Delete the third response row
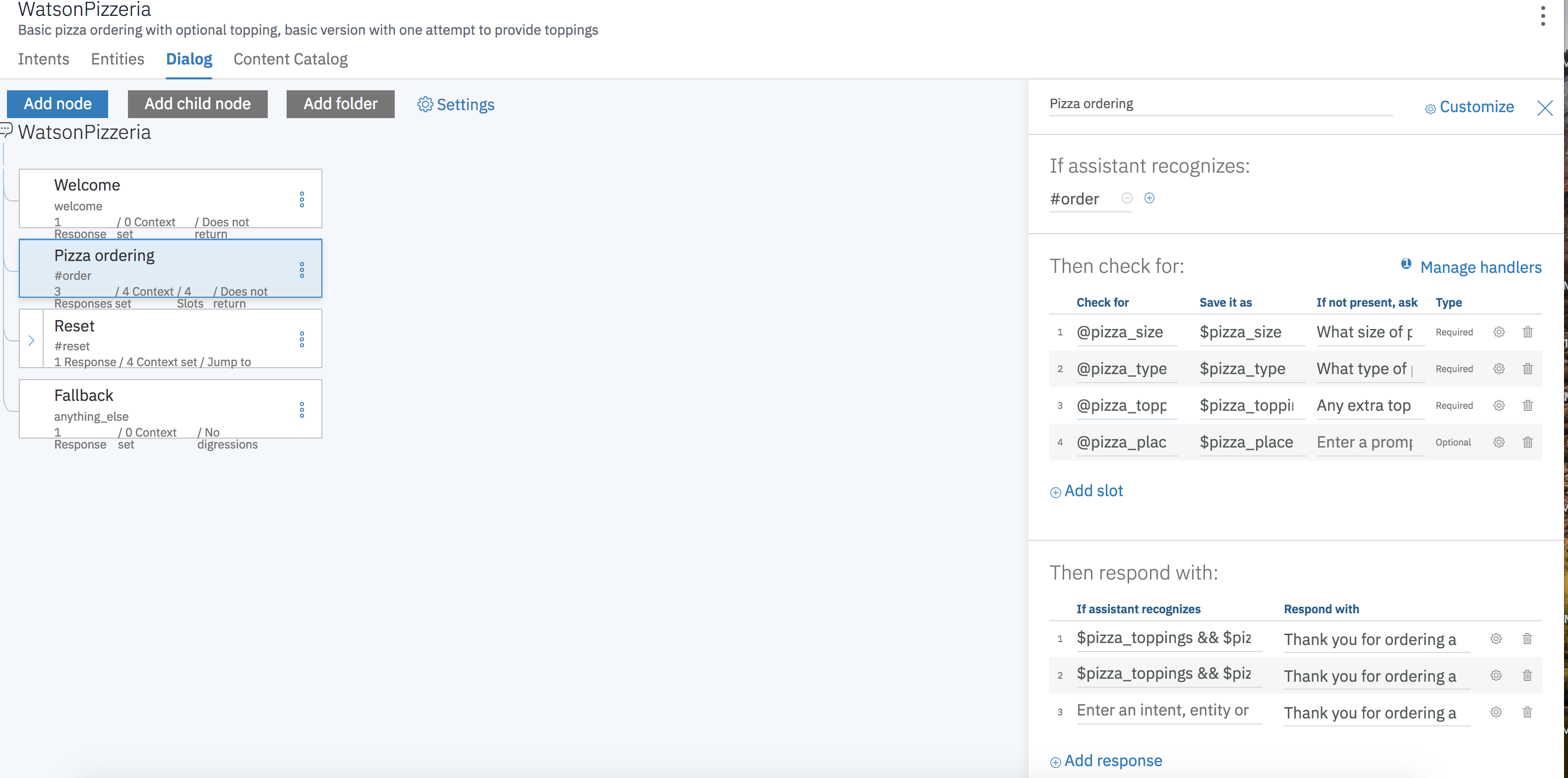Viewport: 1568px width, 778px height. pos(1527,712)
